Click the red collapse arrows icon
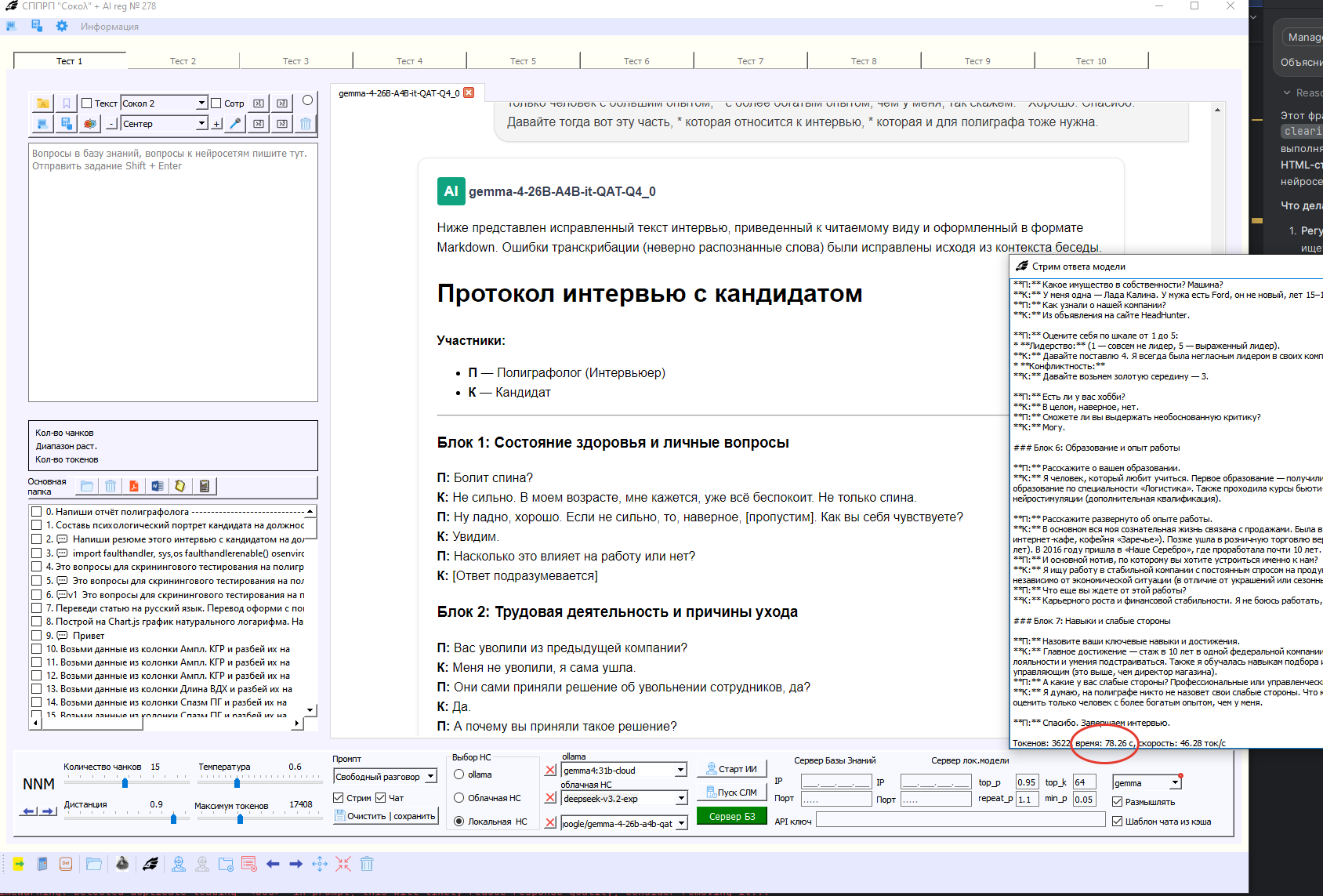This screenshot has height=896, width=1323. pyautogui.click(x=343, y=864)
